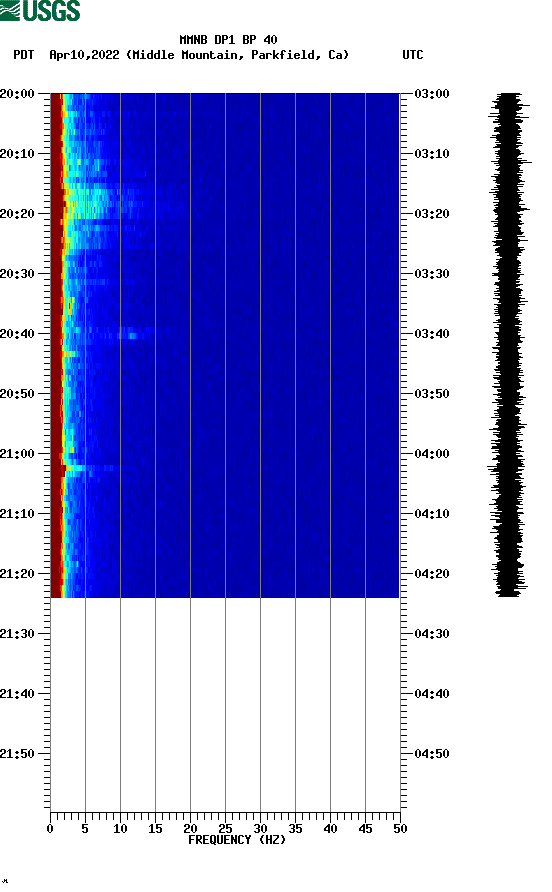
Task: Click the 21:40 PDT time label
Action: (17, 693)
